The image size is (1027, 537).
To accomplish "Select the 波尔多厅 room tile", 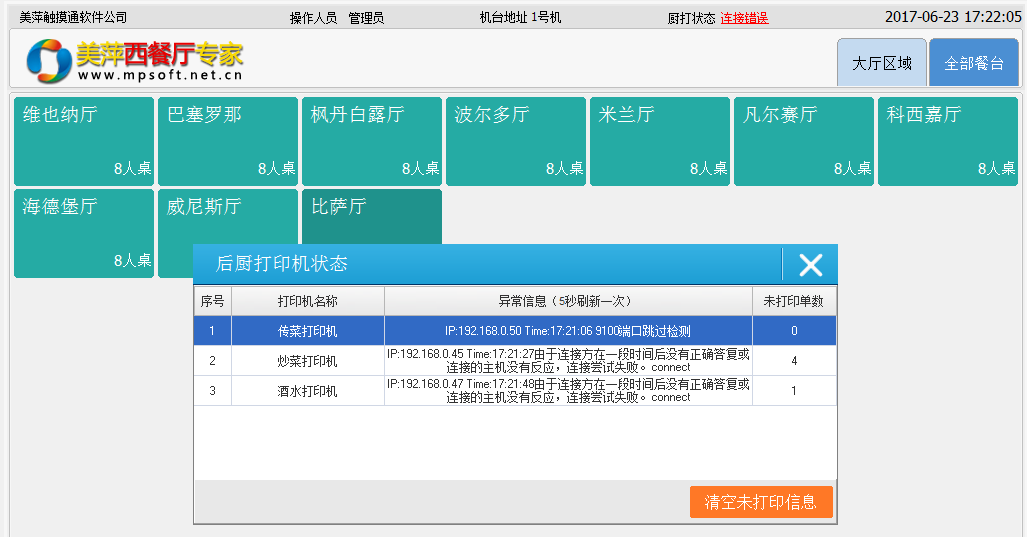I will [x=516, y=141].
